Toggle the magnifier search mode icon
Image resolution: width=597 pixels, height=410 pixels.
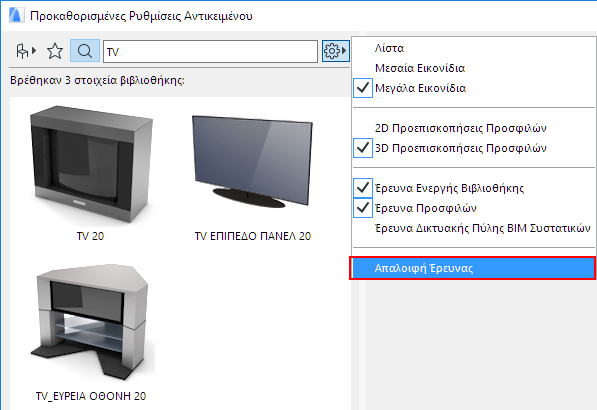(x=85, y=51)
